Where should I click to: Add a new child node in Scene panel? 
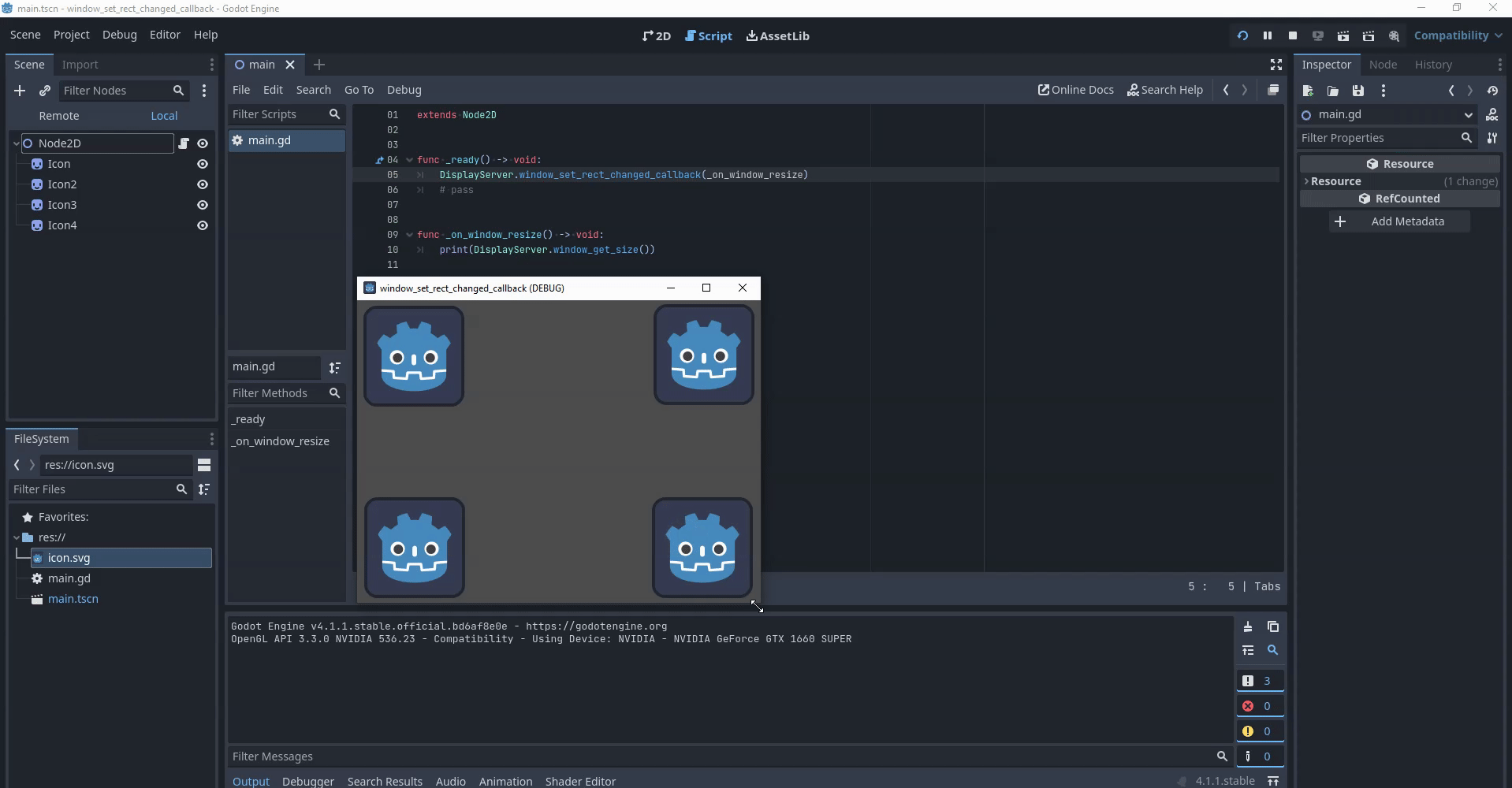(20, 91)
